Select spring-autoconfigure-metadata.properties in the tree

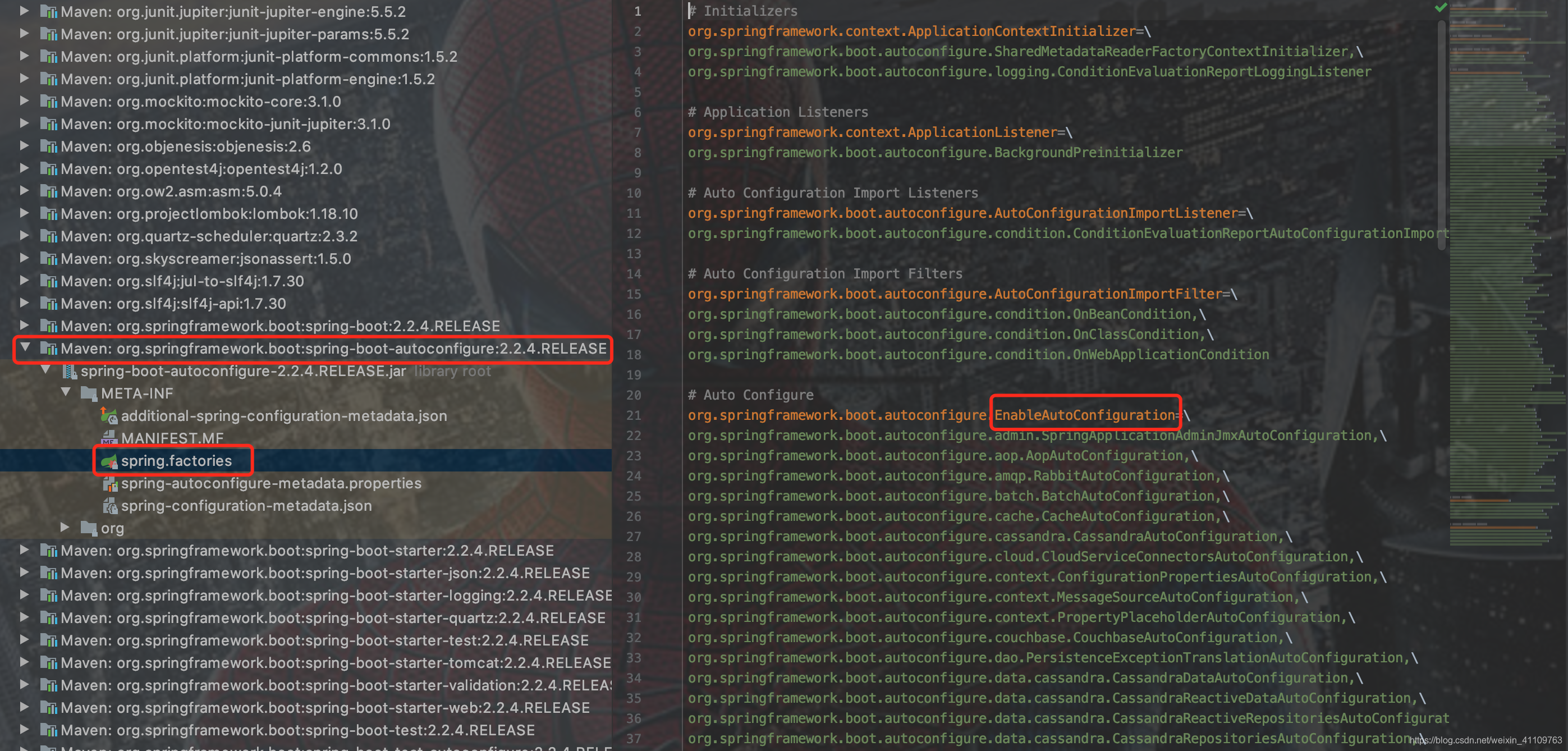click(272, 484)
